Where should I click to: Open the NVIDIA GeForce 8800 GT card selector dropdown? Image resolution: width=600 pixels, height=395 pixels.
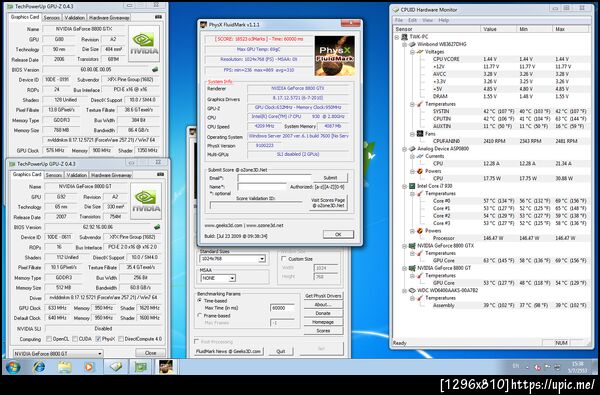[x=58, y=353]
